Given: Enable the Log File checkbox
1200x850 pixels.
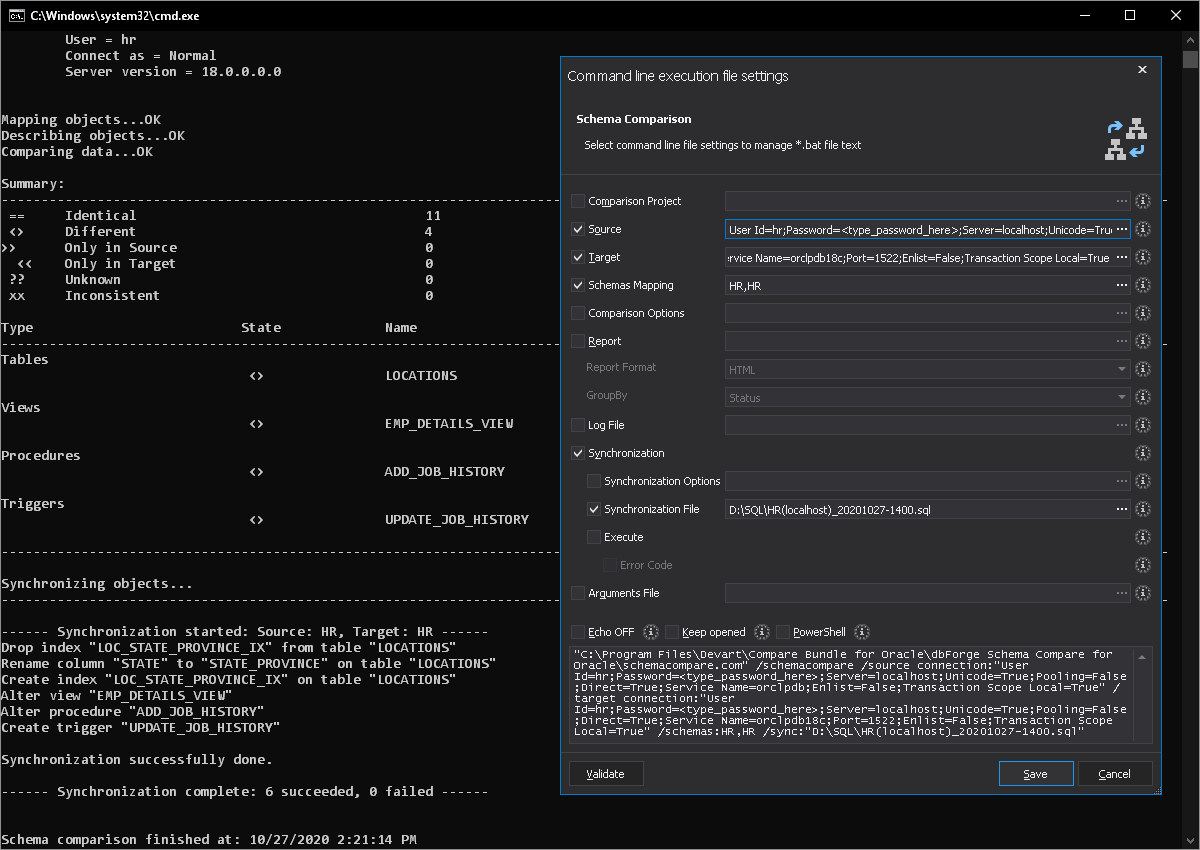Looking at the screenshot, I should (x=578, y=425).
